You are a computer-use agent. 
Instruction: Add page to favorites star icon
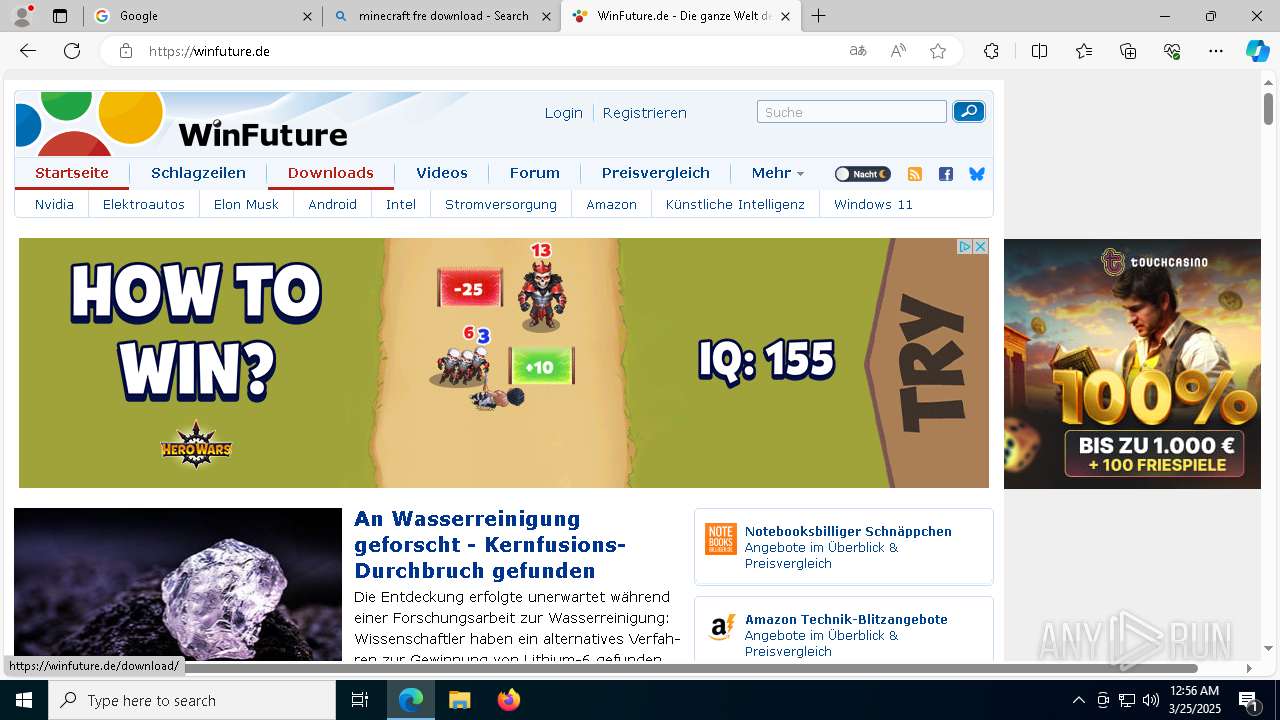[938, 51]
